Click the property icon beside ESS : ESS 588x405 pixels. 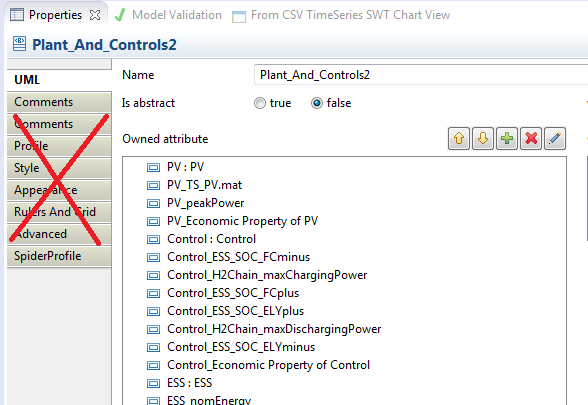coord(153,383)
